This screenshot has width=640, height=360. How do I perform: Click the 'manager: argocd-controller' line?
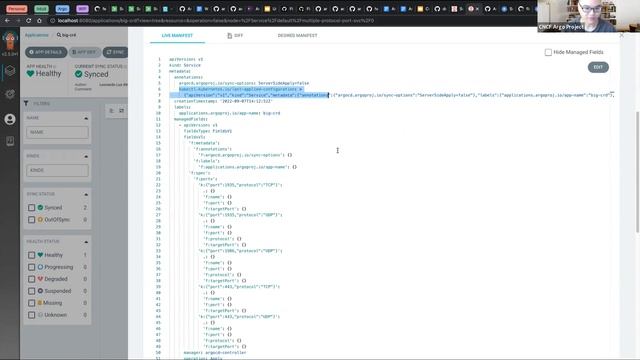[x=215, y=353]
